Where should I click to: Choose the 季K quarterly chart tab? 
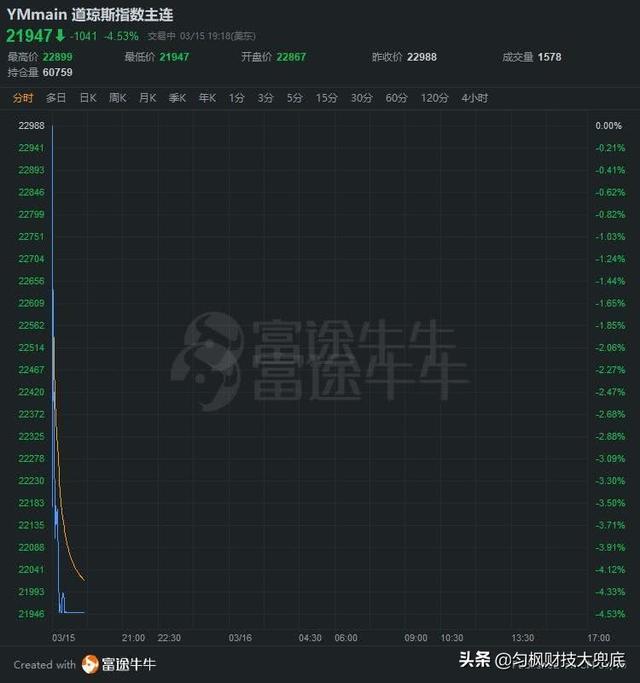[x=178, y=98]
